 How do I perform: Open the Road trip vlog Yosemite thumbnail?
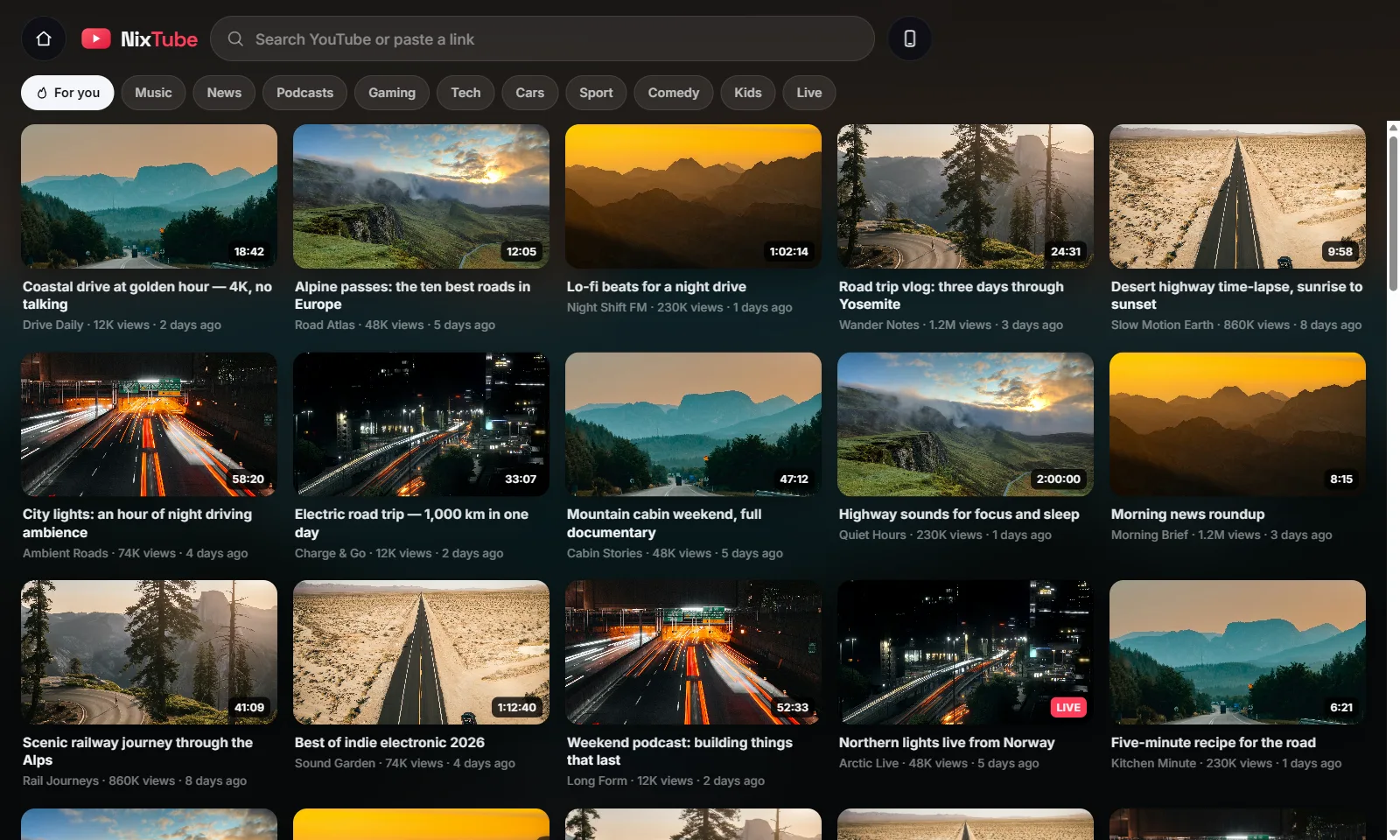coord(965,196)
